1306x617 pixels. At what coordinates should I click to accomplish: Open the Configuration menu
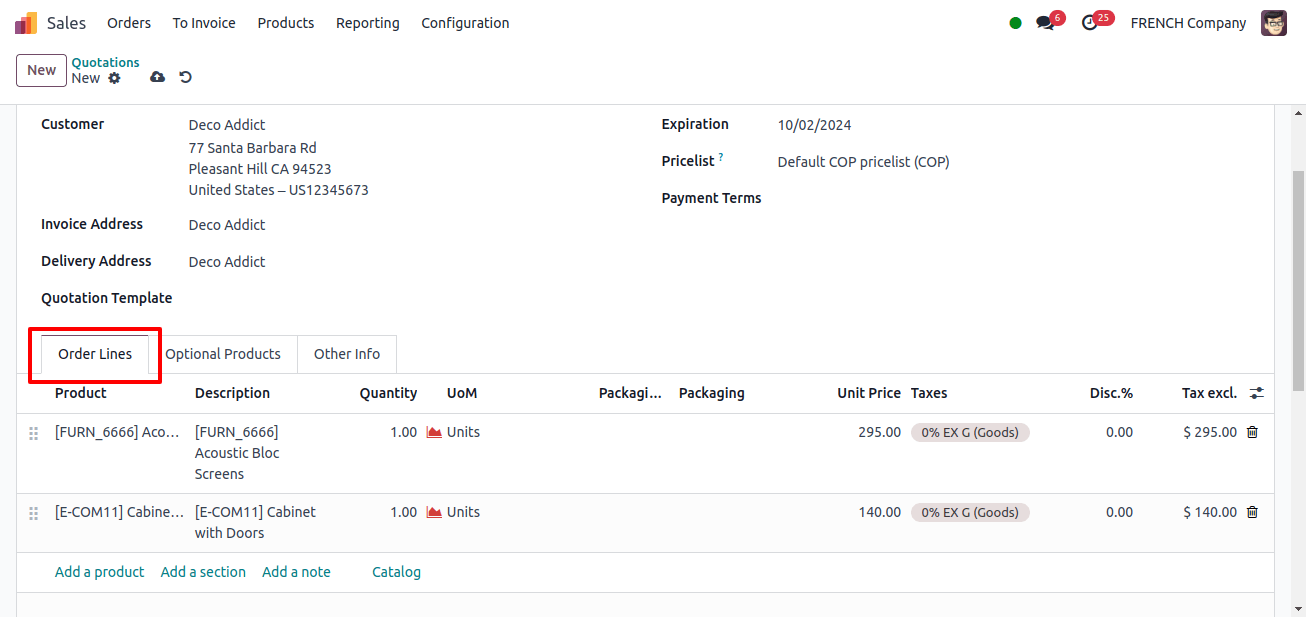click(x=465, y=23)
